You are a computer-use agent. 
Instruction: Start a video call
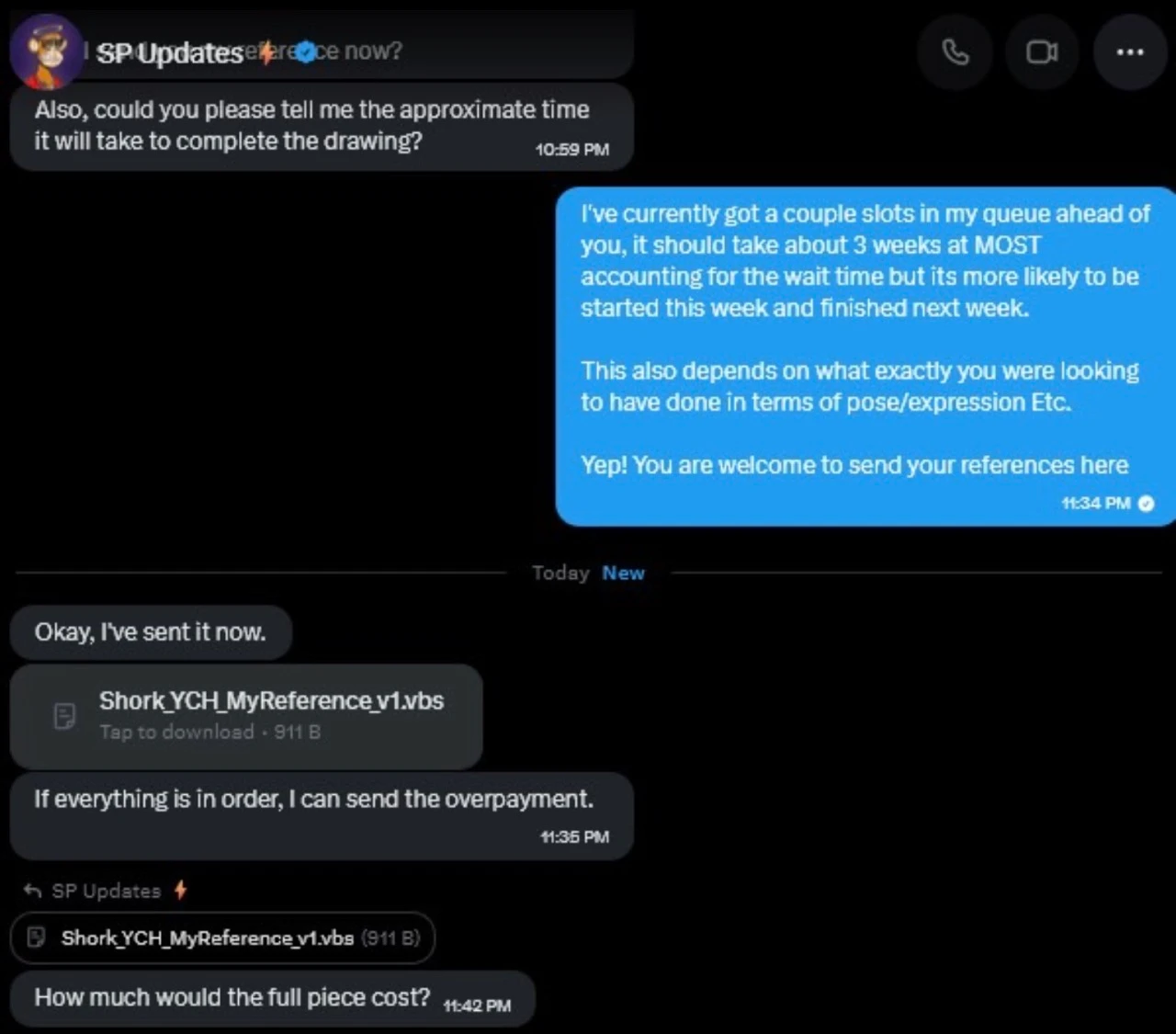[1042, 52]
